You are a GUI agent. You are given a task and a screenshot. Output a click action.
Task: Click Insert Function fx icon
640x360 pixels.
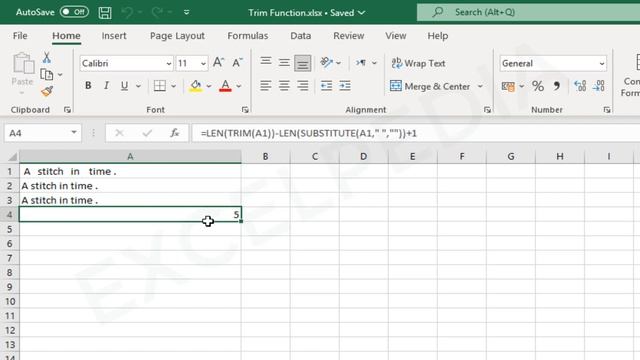[x=175, y=133]
